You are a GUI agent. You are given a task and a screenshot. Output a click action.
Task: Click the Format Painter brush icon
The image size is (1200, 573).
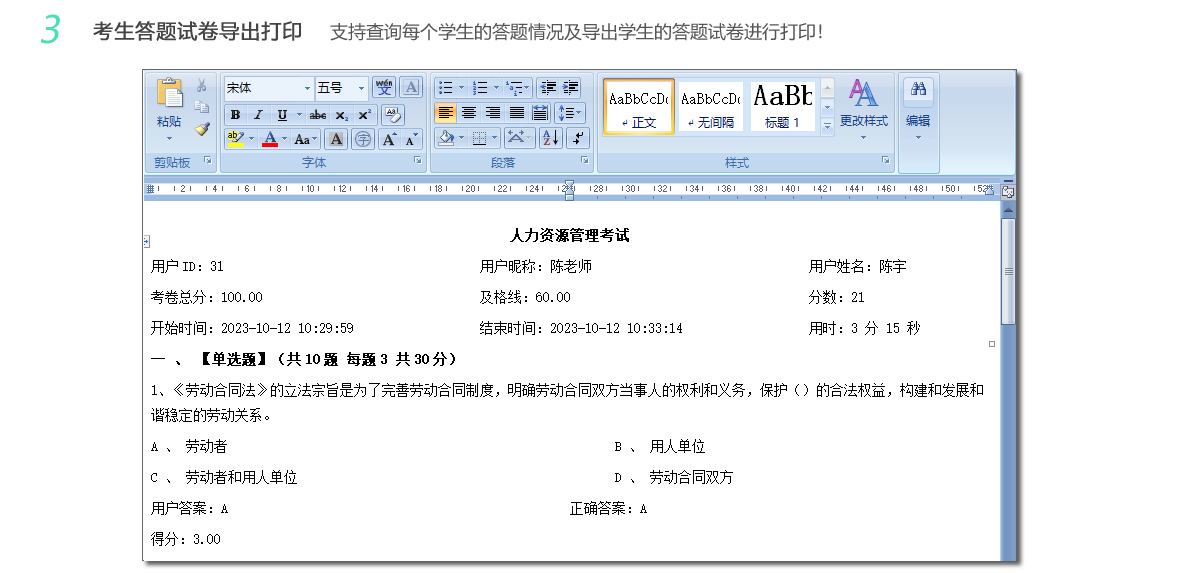(202, 129)
